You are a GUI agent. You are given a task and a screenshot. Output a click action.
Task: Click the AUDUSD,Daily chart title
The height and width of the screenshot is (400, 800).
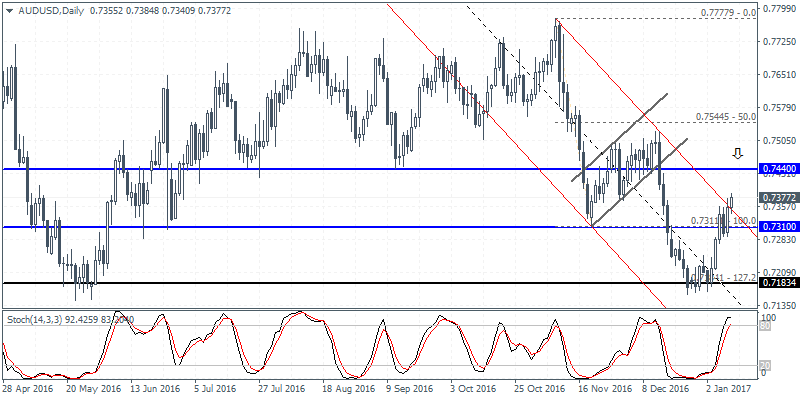[50, 10]
